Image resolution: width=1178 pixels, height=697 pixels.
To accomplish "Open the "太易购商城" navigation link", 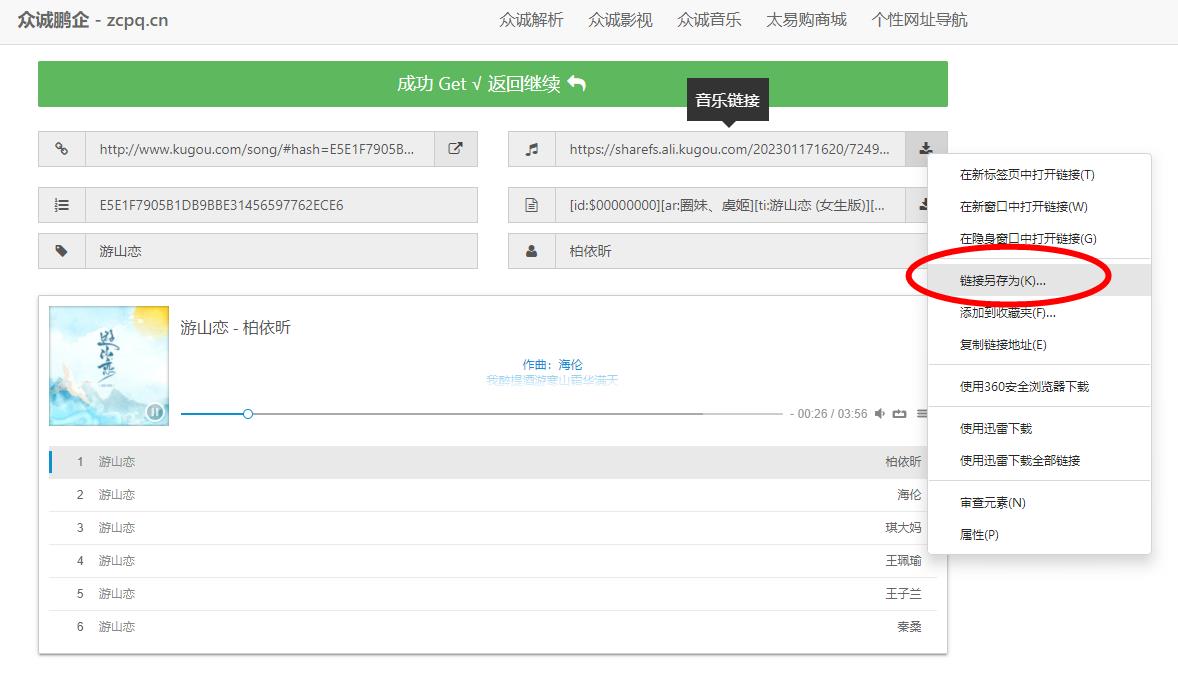I will pyautogui.click(x=806, y=20).
